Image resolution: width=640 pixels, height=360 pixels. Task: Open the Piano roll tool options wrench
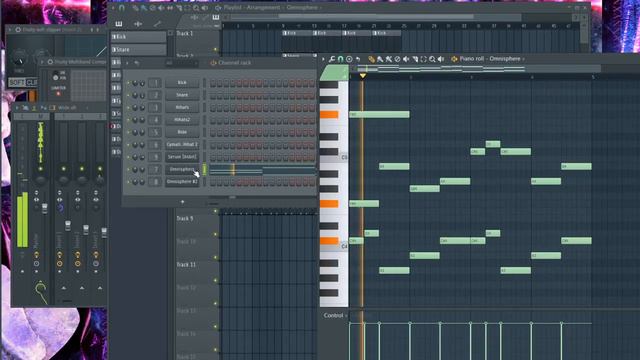pyautogui.click(x=332, y=59)
